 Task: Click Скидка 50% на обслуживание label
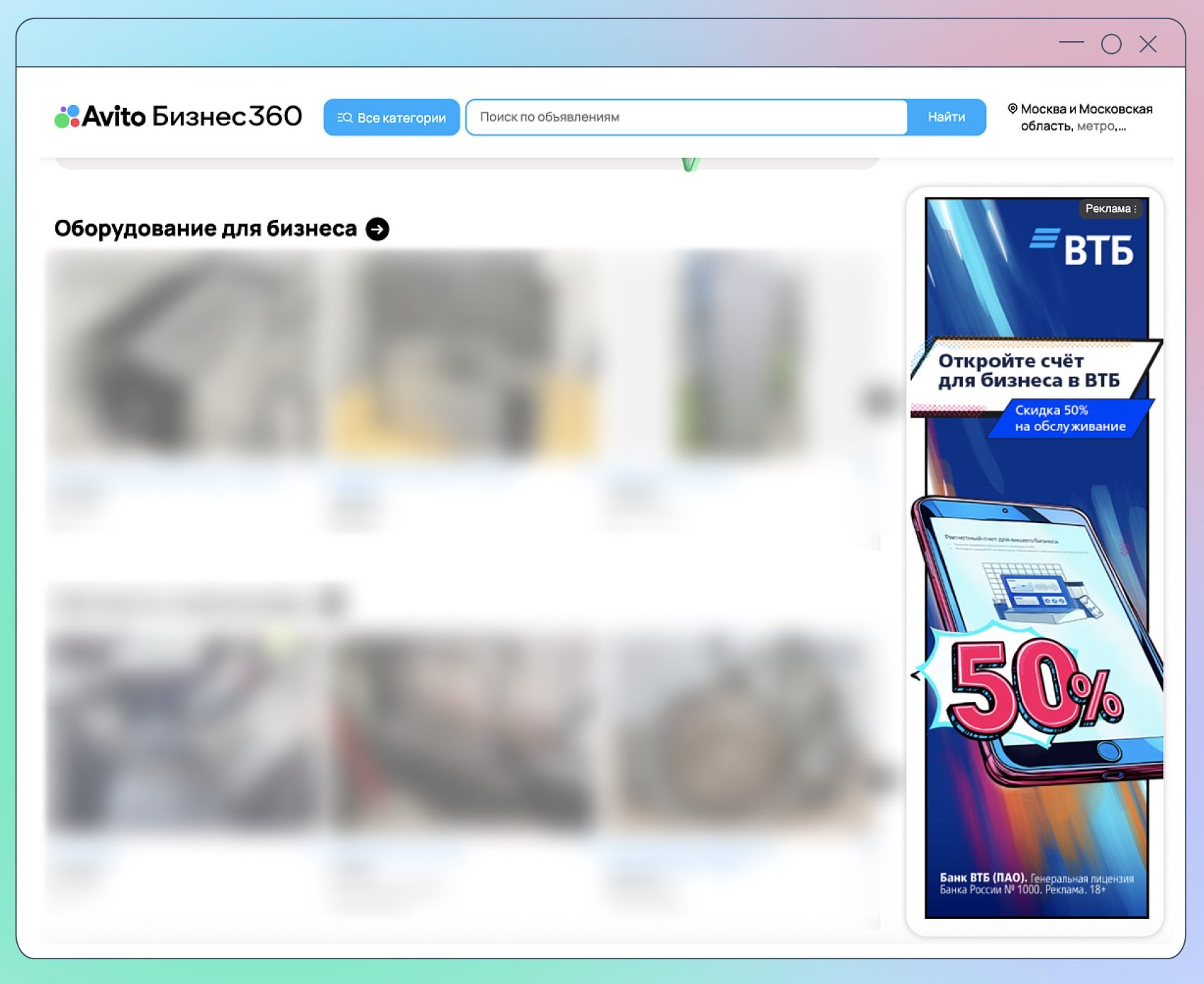[1070, 418]
